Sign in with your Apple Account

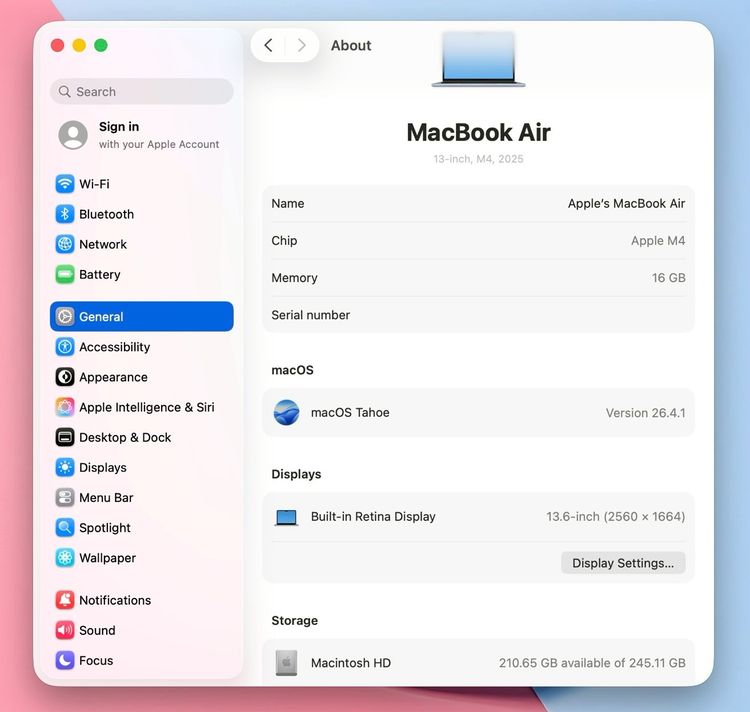[x=142, y=135]
